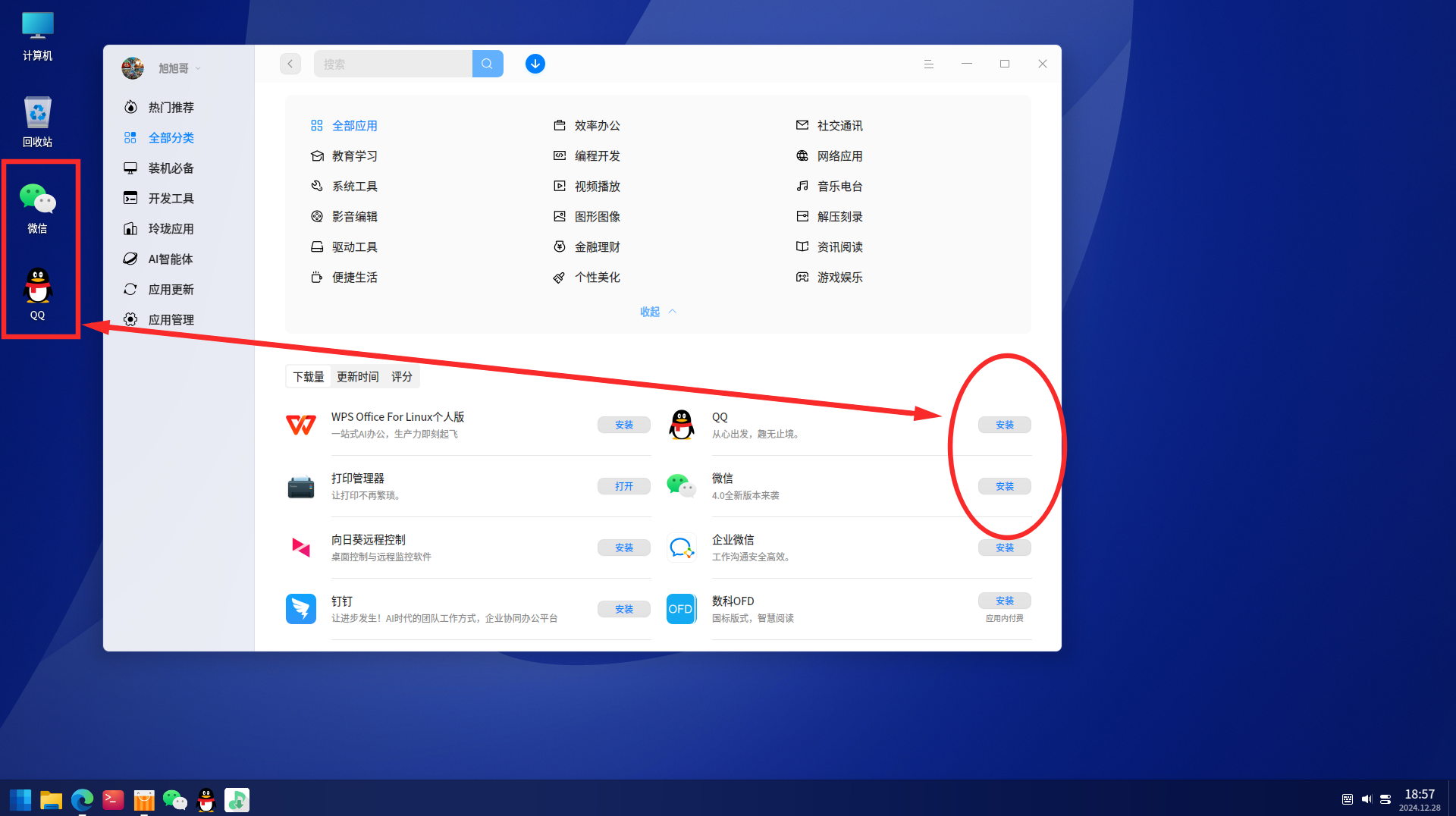The height and width of the screenshot is (816, 1456).
Task: Select the 驱动工具 category
Action: 344,246
